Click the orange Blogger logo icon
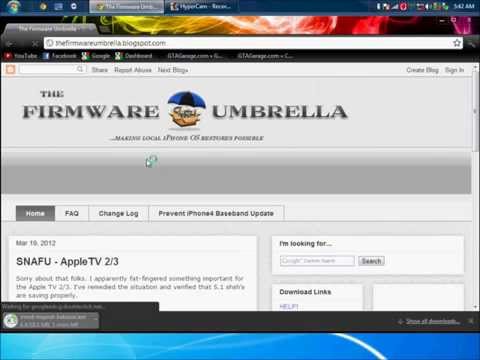 [11, 70]
